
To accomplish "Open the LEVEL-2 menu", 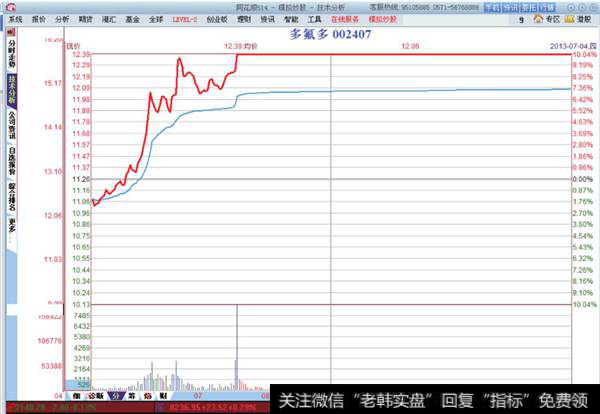I will coord(184,18).
